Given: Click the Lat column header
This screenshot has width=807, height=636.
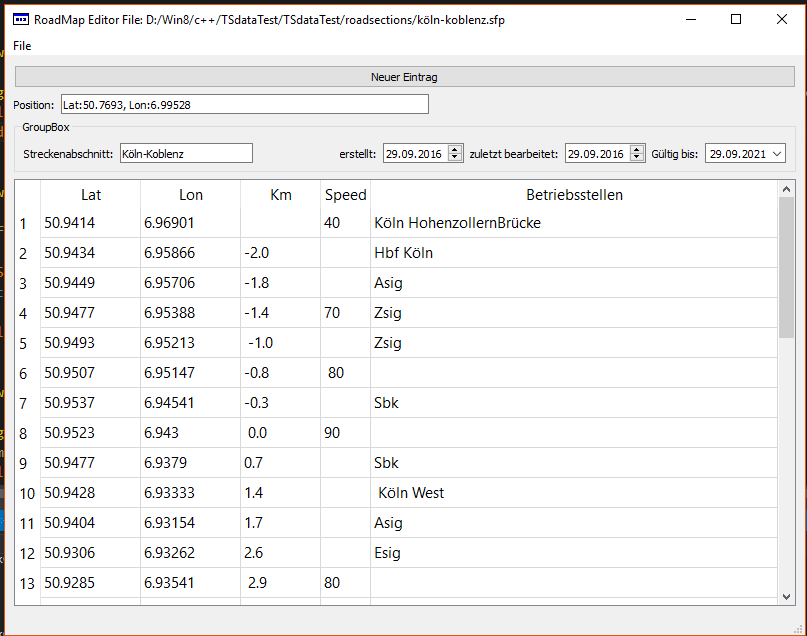Looking at the screenshot, I should 91,195.
